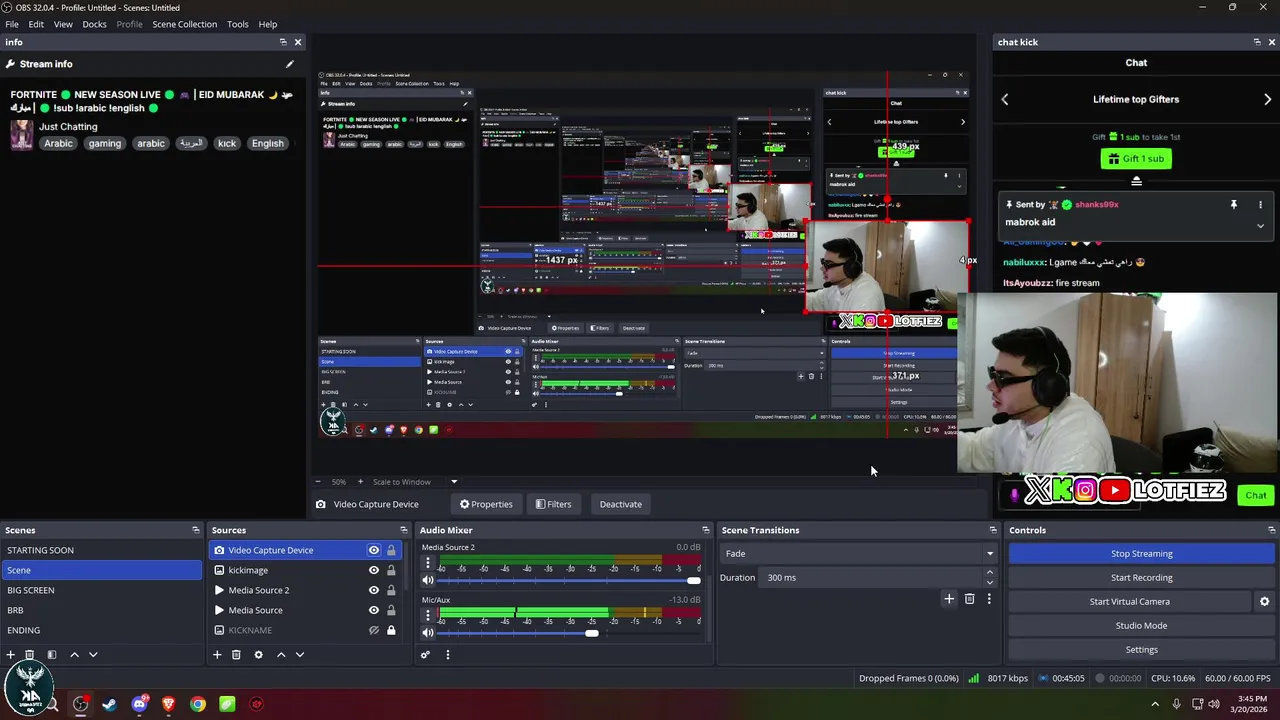Hide Media Source 2 source

(374, 590)
